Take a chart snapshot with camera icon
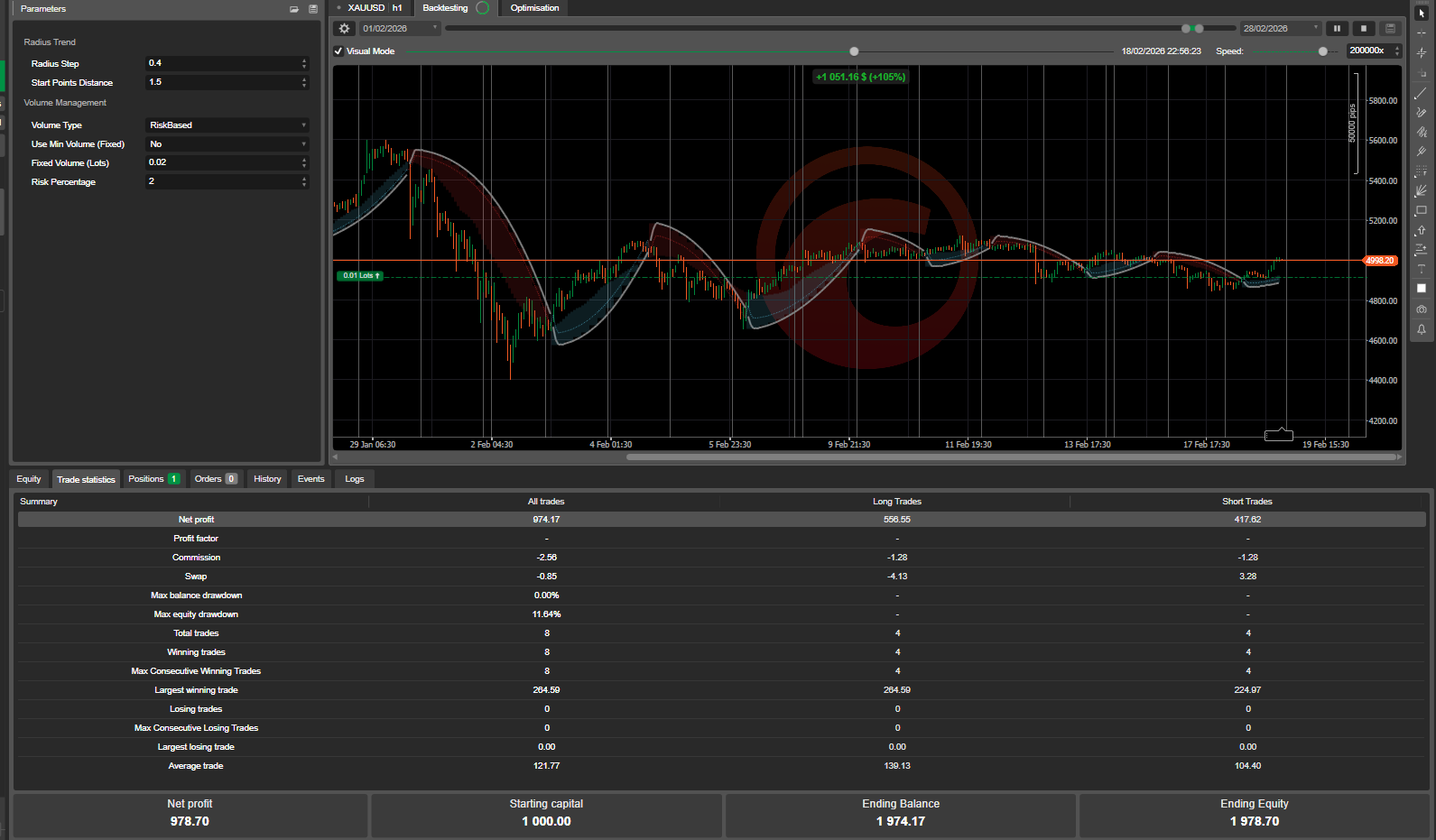Screen dimensions: 1436x840 [x=1422, y=309]
